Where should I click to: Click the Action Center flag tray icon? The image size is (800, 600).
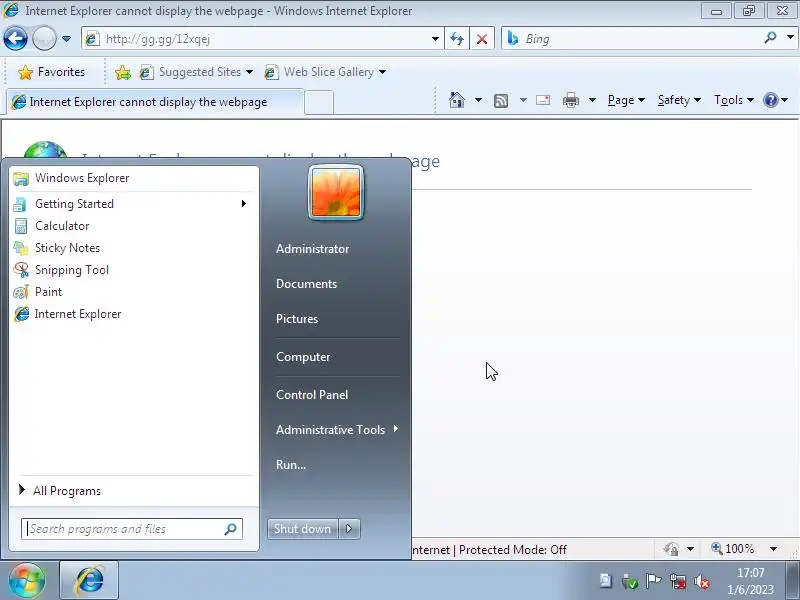point(653,581)
